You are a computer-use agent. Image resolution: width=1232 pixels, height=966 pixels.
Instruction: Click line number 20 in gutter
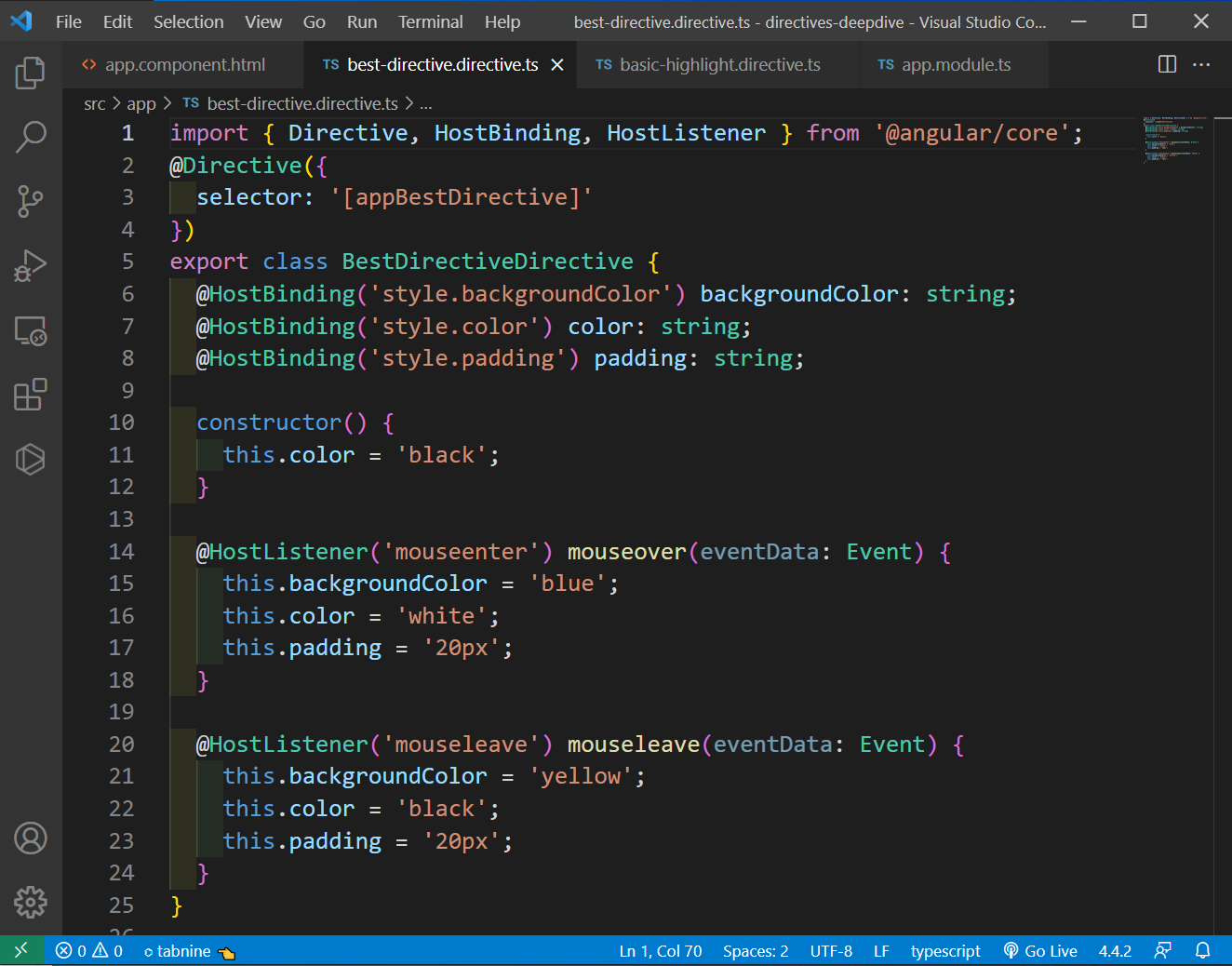pyautogui.click(x=122, y=745)
